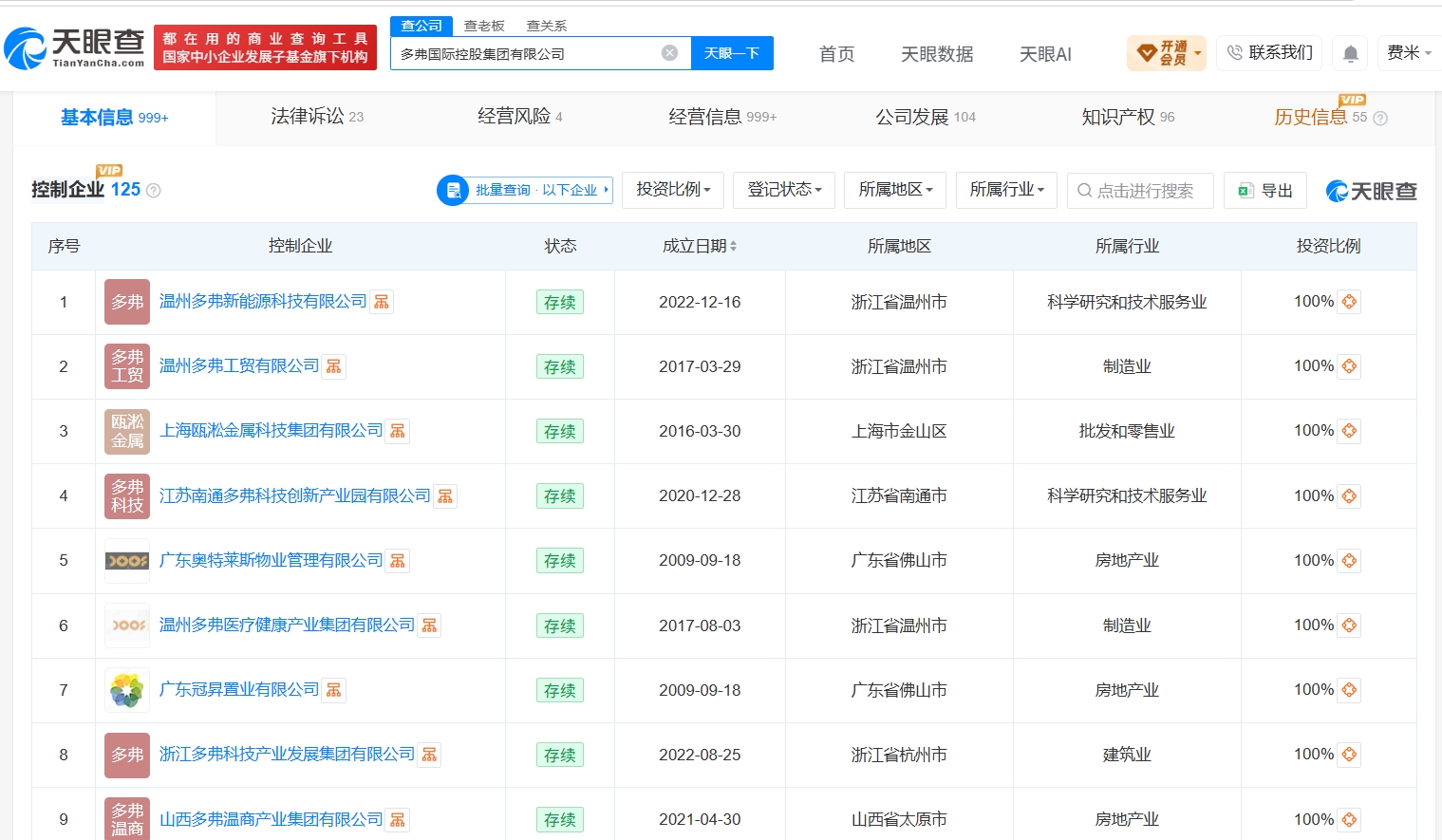Viewport: 1442px width, 840px height.
Task: Click date cell 2016-03-30
Action: [x=700, y=431]
